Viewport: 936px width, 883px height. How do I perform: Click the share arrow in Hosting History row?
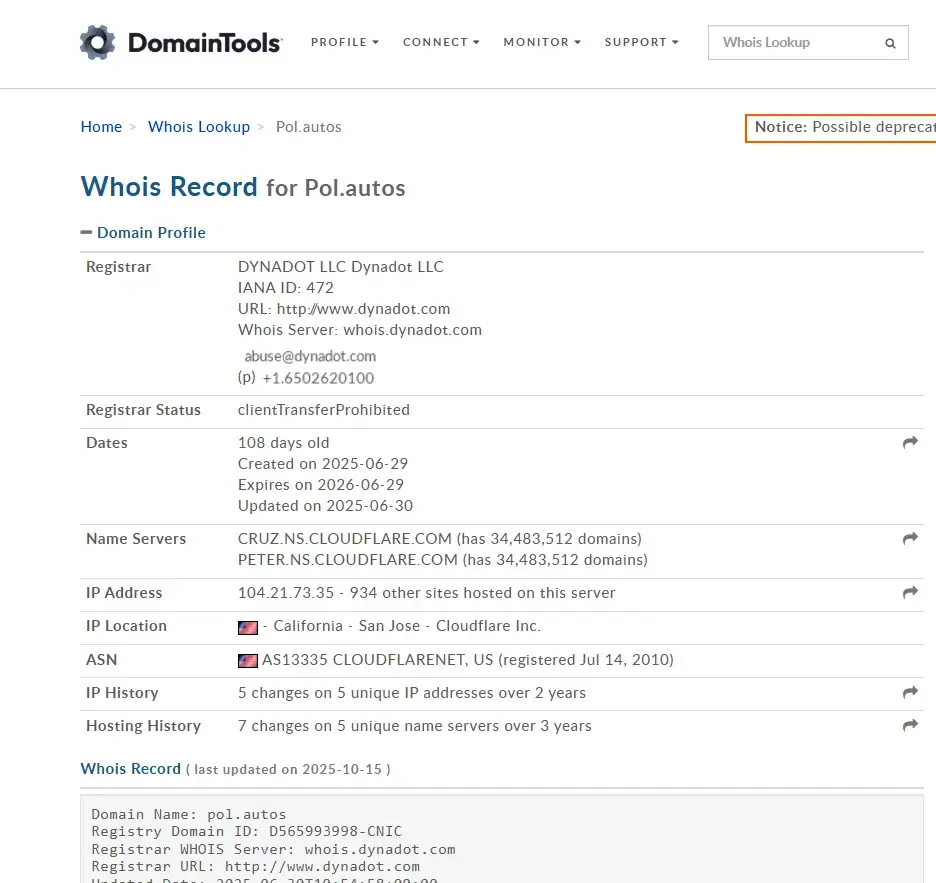(x=910, y=725)
